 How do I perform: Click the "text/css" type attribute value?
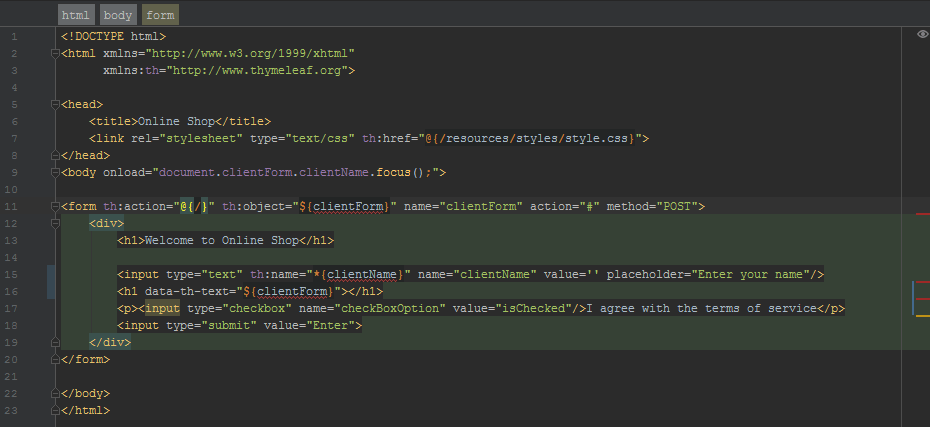[x=320, y=139]
